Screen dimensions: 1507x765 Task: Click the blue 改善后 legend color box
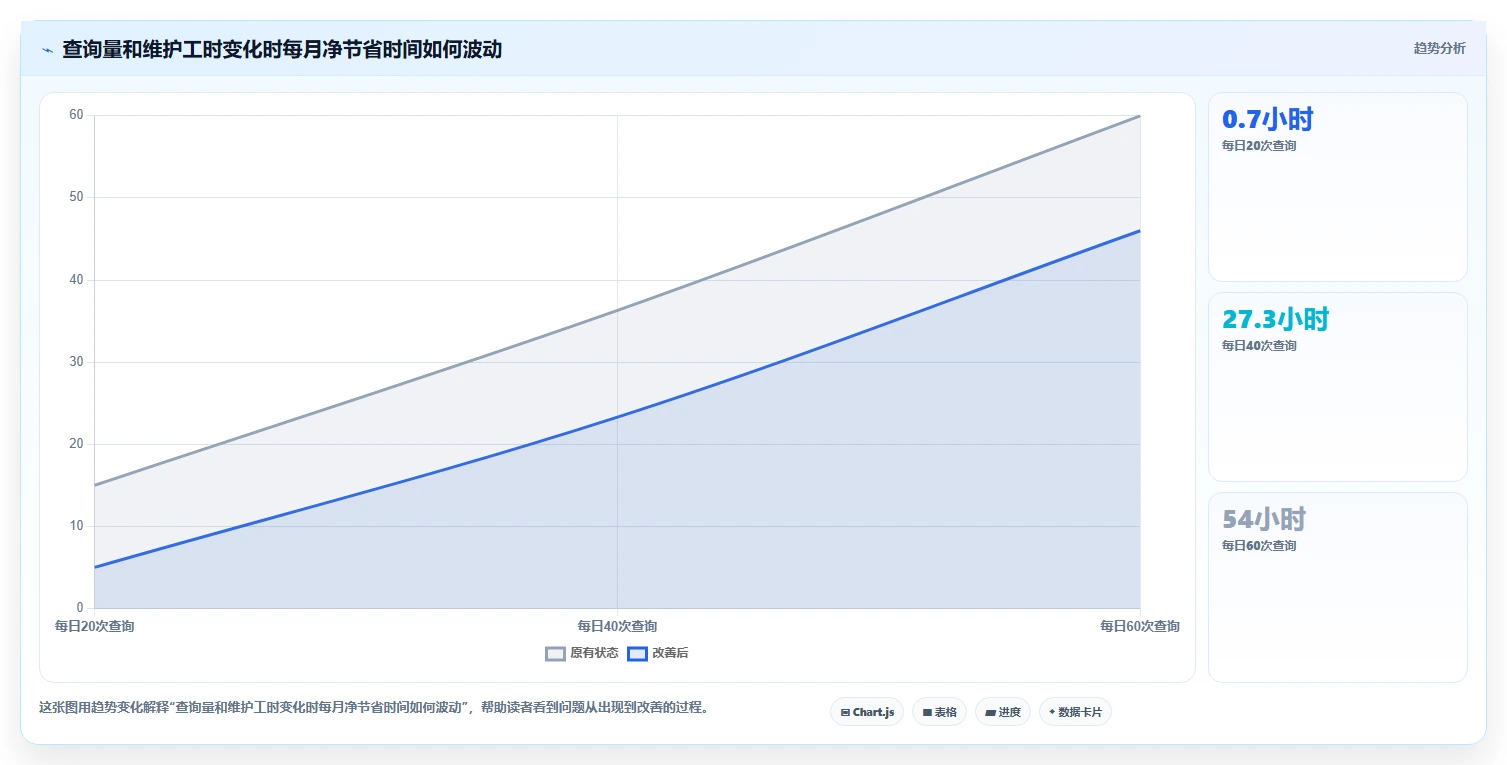pos(638,654)
